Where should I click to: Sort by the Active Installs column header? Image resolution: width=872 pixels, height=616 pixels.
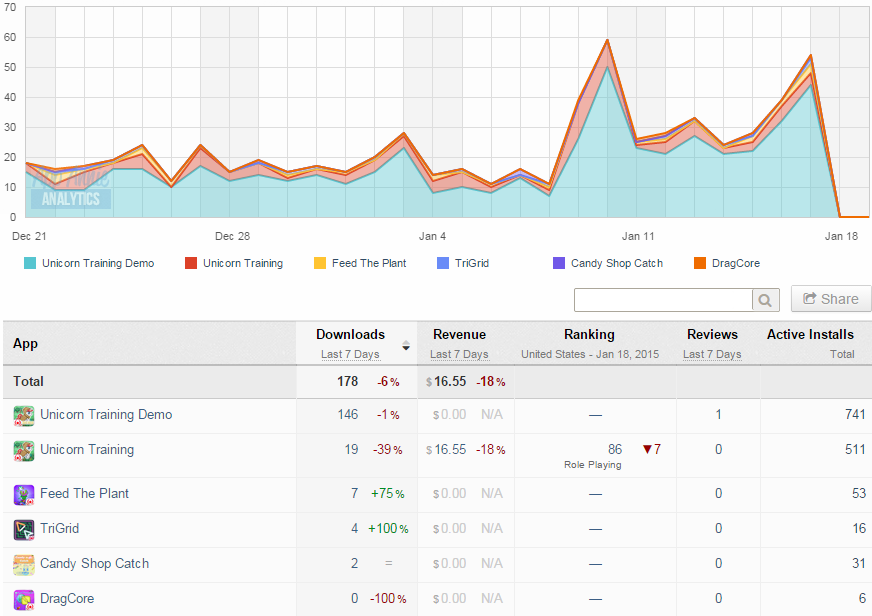pos(810,335)
